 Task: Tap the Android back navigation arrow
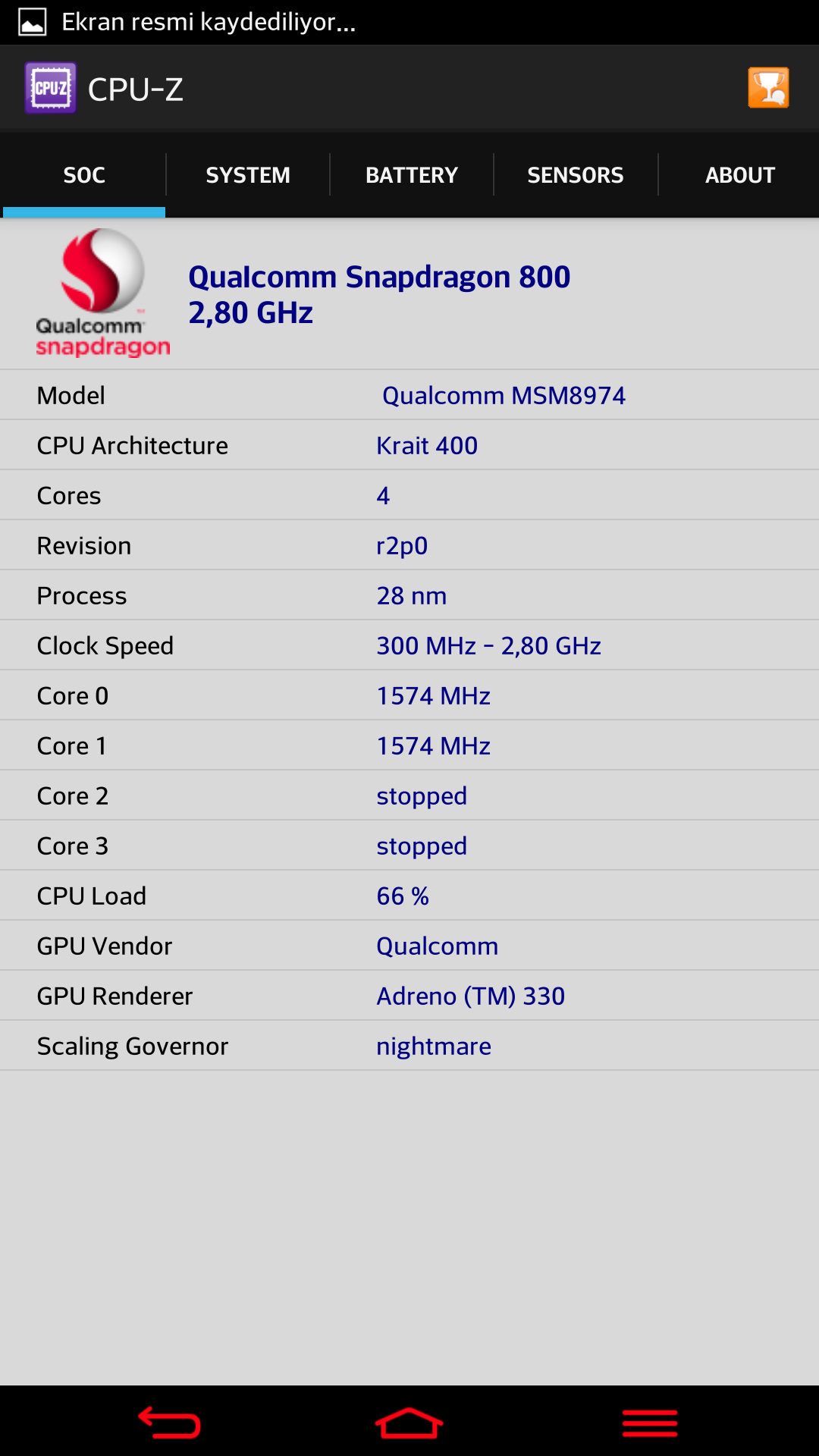click(169, 1423)
